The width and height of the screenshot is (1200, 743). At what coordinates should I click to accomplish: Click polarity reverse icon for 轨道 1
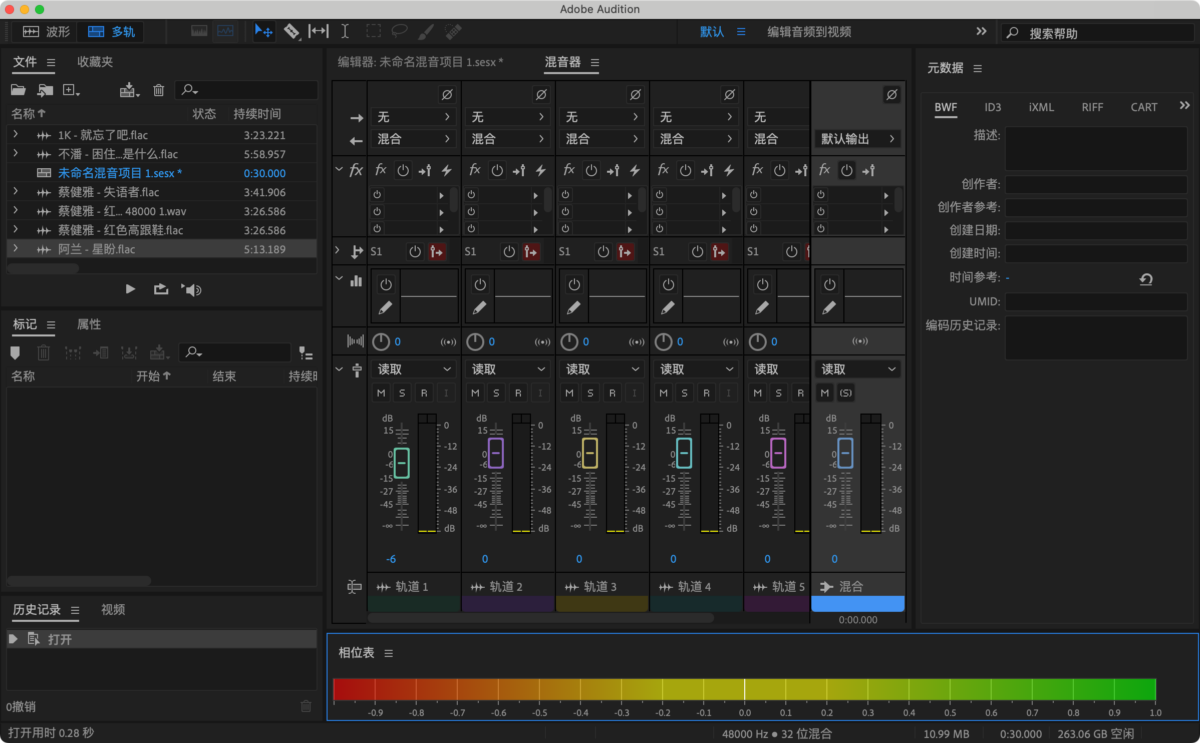[x=447, y=95]
